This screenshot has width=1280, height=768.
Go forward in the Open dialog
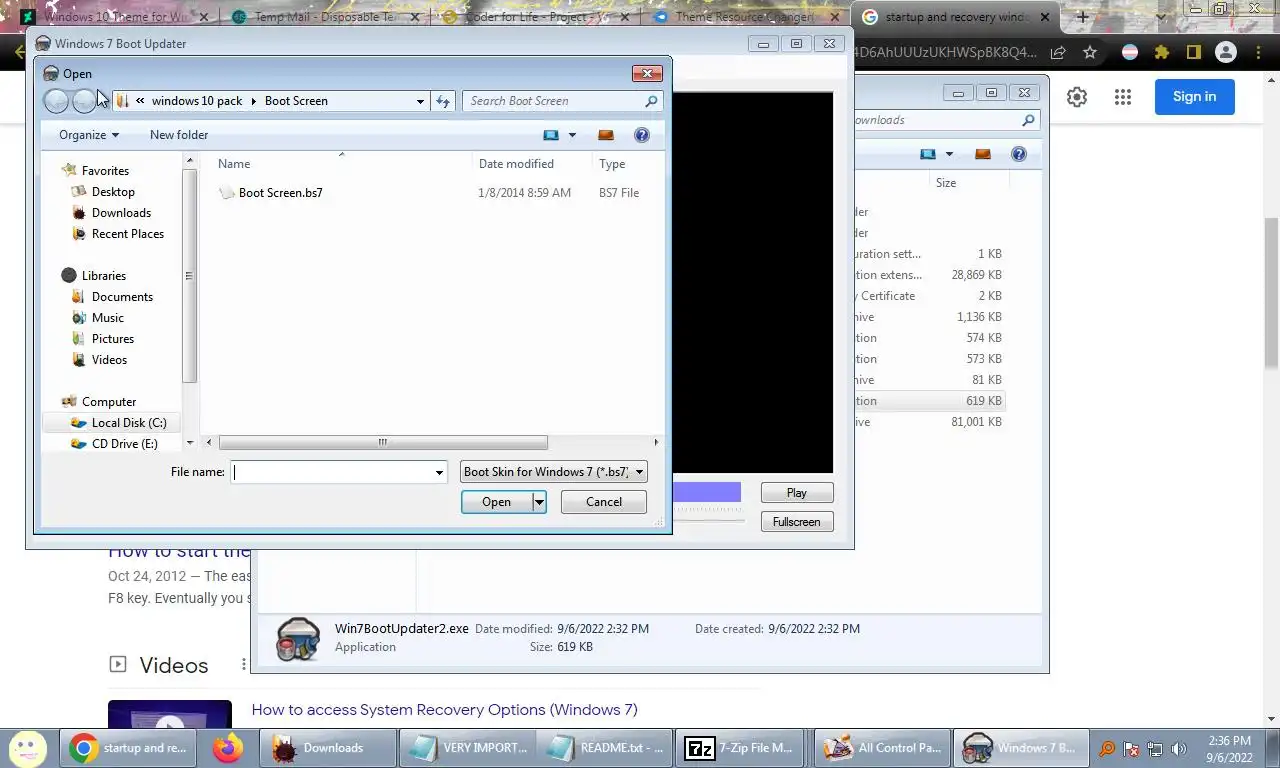tap(84, 100)
